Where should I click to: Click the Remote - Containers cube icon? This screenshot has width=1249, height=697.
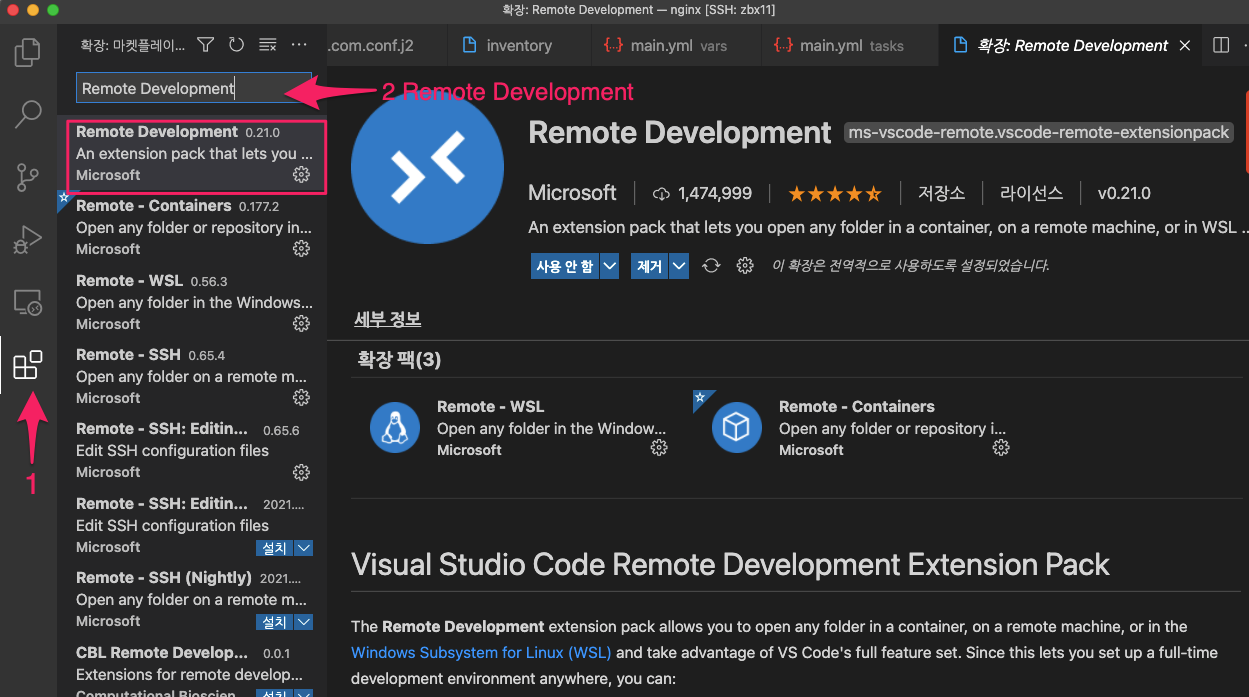pyautogui.click(x=737, y=427)
